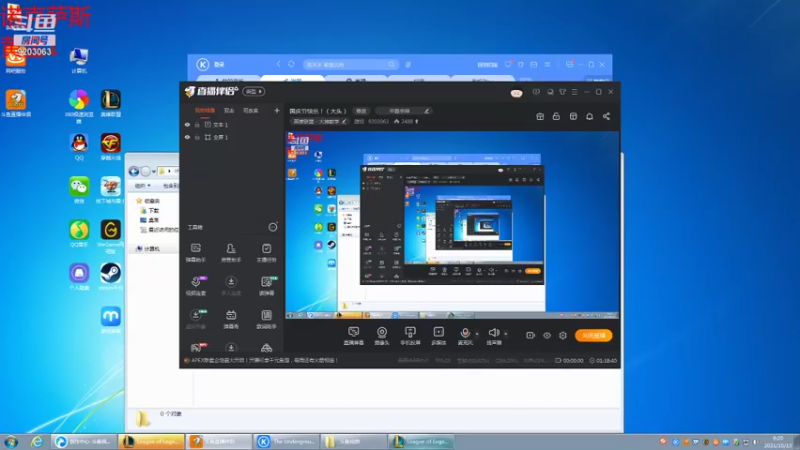Click the modify button next to stream title
The image size is (800, 450).
361,111
